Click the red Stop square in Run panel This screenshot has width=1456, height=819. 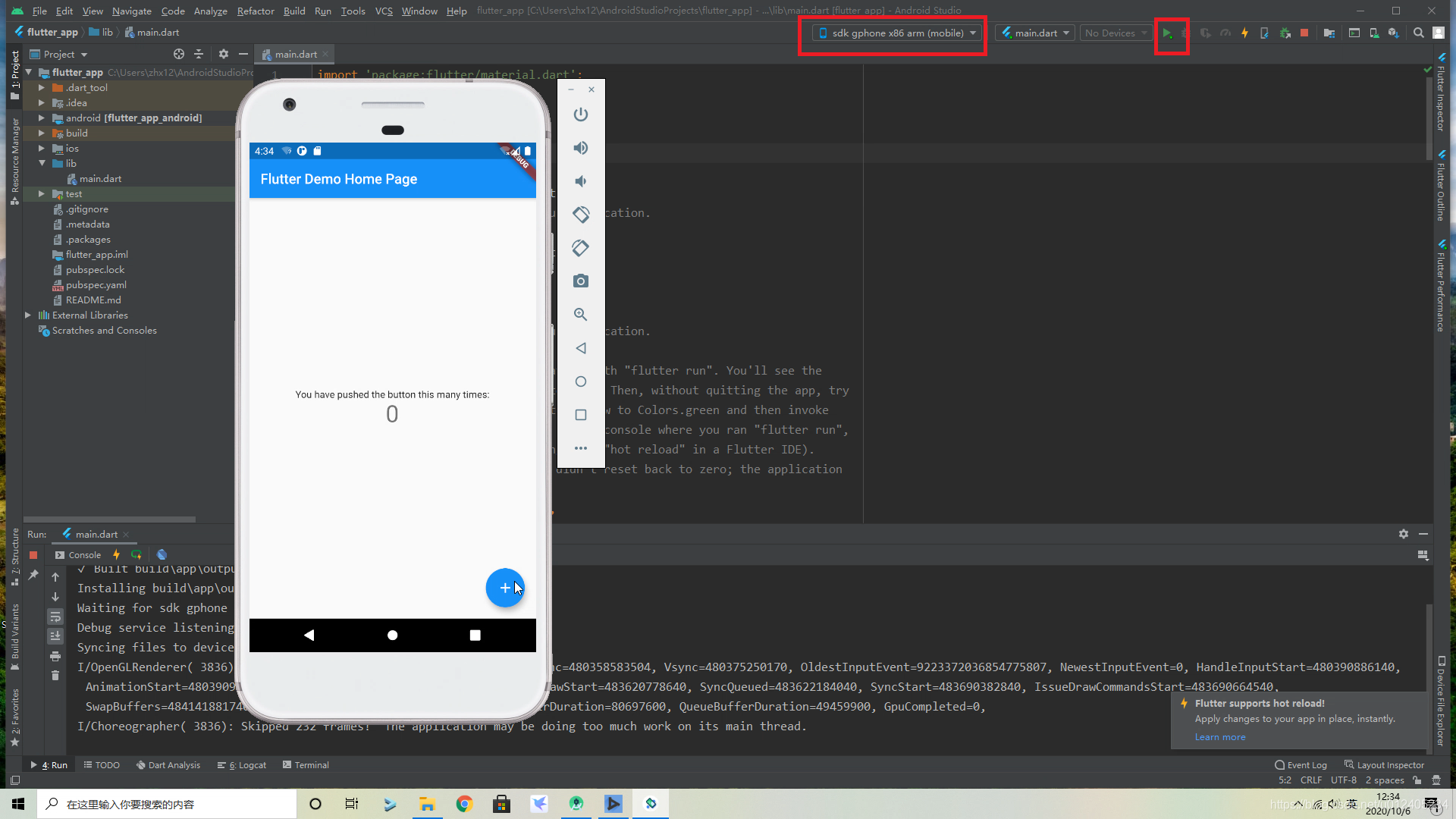33,555
